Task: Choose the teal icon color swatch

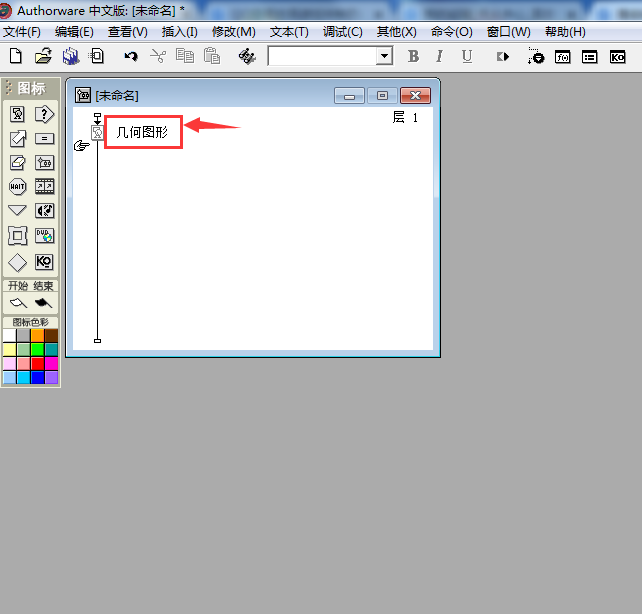Action: (51, 350)
